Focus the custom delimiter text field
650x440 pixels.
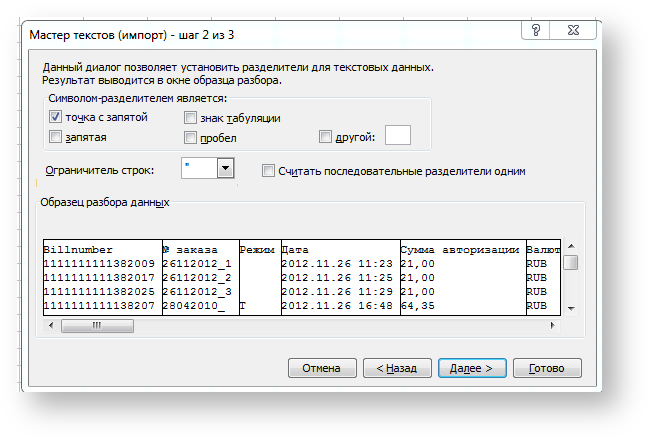pos(397,136)
